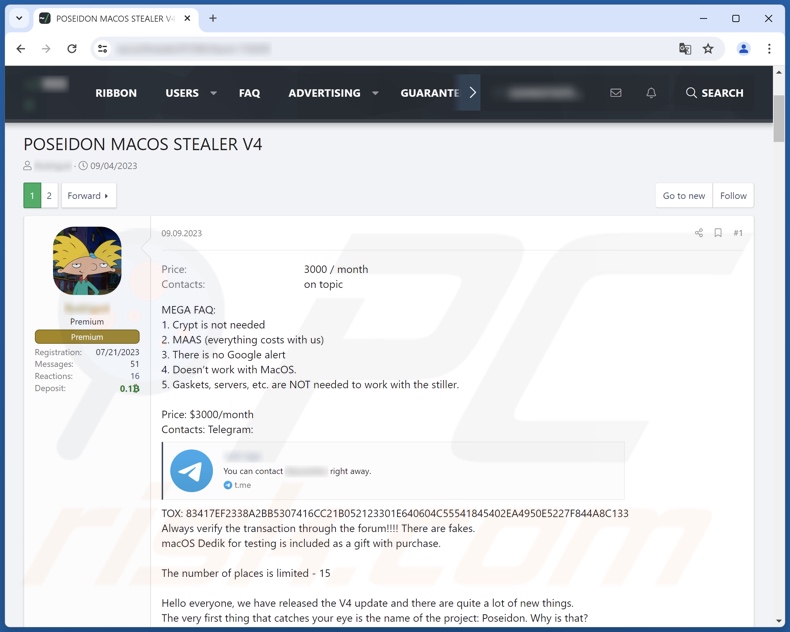Click the 'MEGA FAQ:' heading text
790x632 pixels.
[188, 310]
